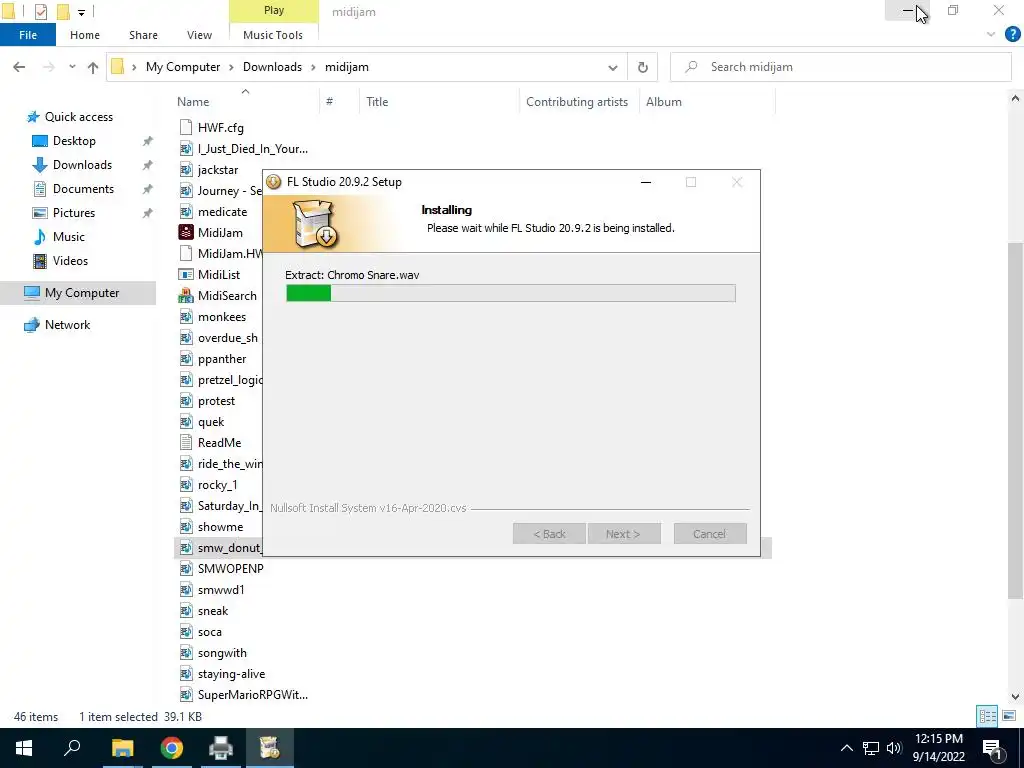The image size is (1024, 768).
Task: Open Documents in the sidebar
Action: (x=83, y=189)
